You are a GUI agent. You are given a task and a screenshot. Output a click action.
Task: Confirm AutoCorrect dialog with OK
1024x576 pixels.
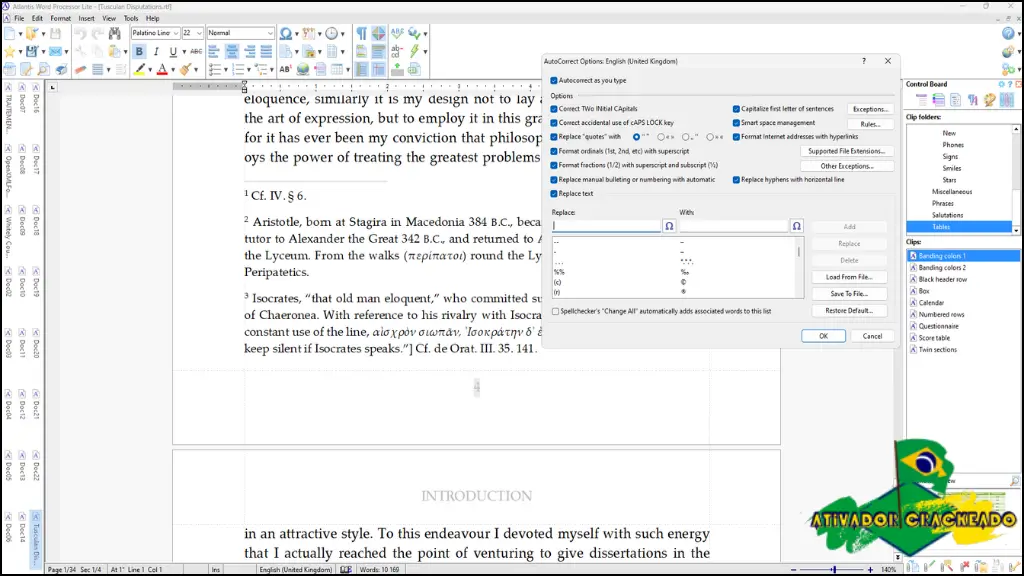tap(823, 336)
